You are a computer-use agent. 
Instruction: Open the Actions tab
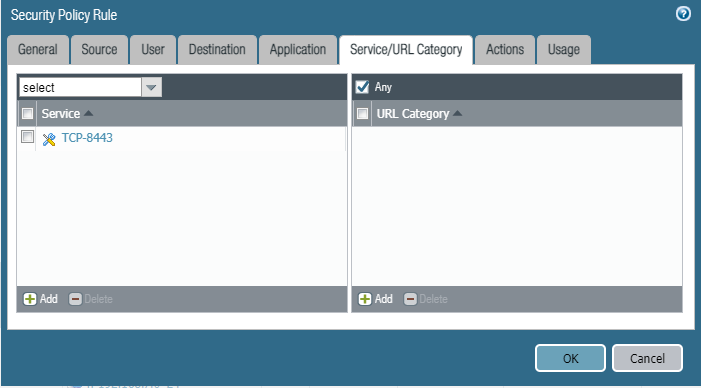click(x=505, y=50)
